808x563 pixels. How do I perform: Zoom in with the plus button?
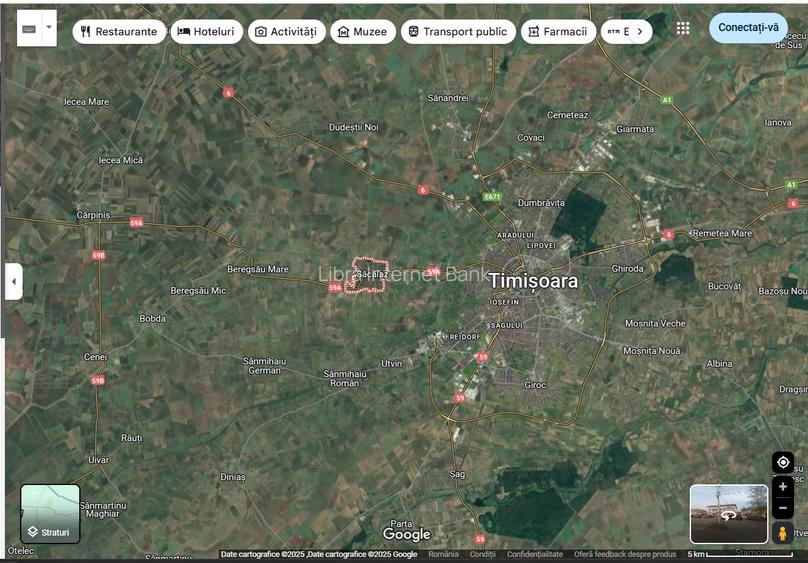[x=783, y=487]
